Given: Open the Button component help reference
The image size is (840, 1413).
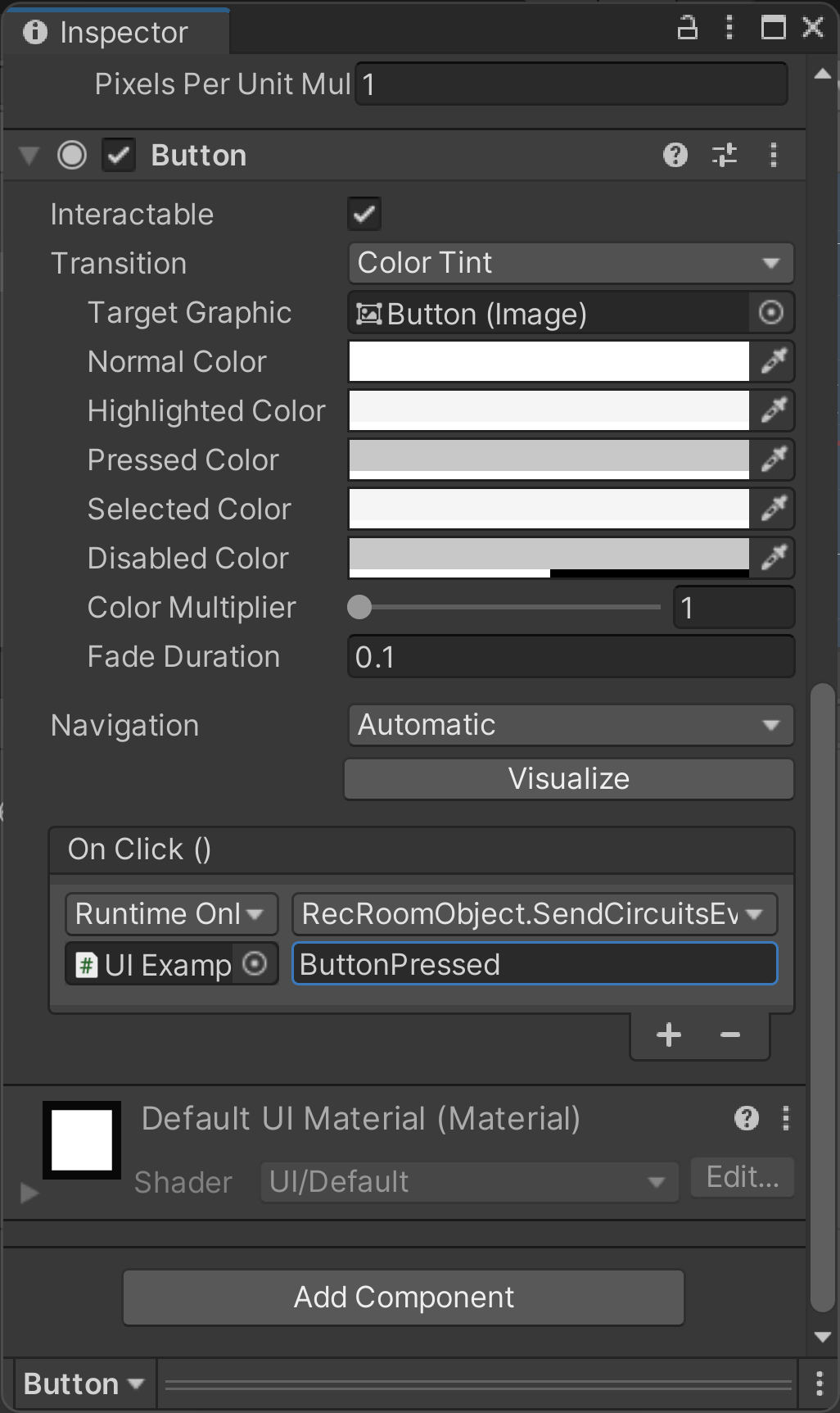Looking at the screenshot, I should pyautogui.click(x=675, y=155).
